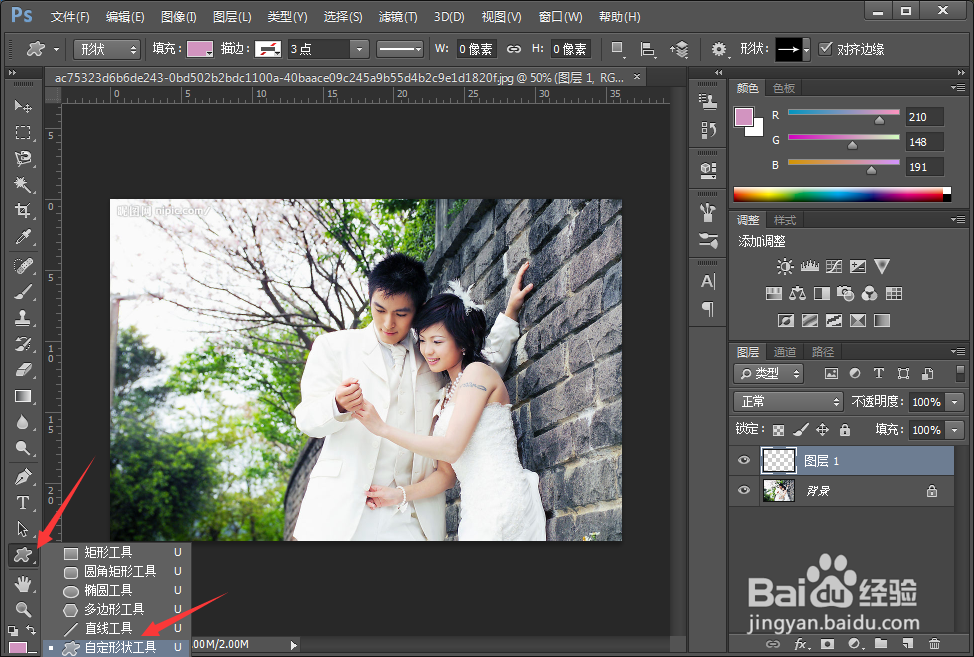
Task: Toggle the align edges checkbox
Action: [825, 48]
